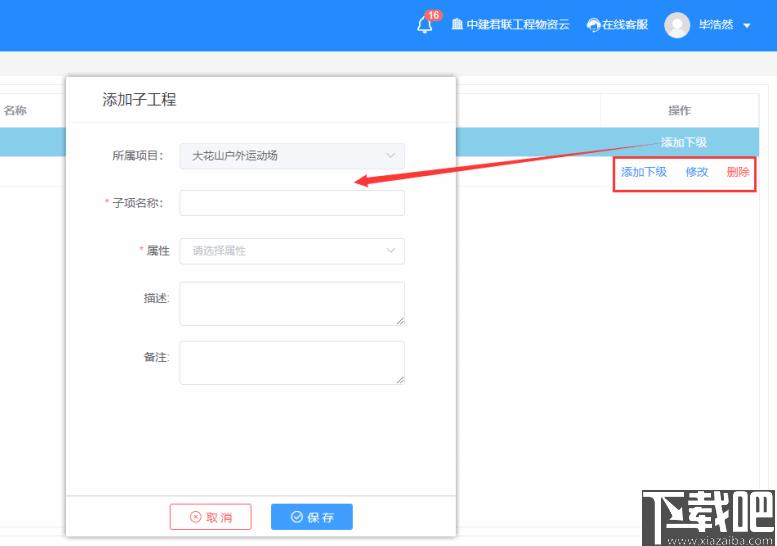Image resolution: width=777 pixels, height=546 pixels.
Task: Open the 所属项目 project dropdown
Action: (292, 156)
